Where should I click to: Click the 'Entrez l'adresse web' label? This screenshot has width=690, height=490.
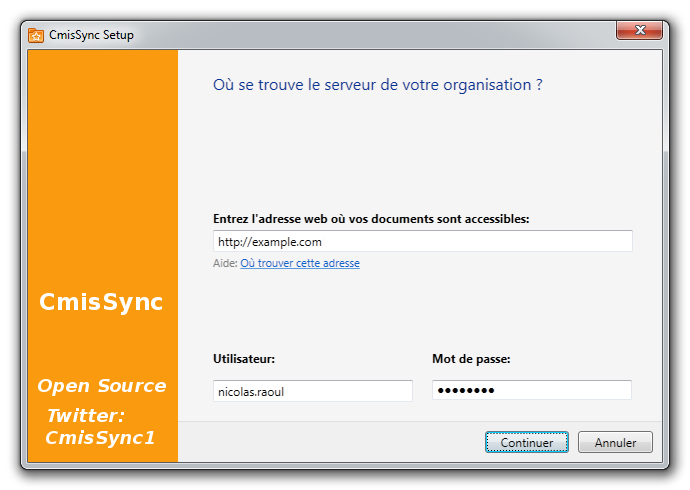[371, 219]
